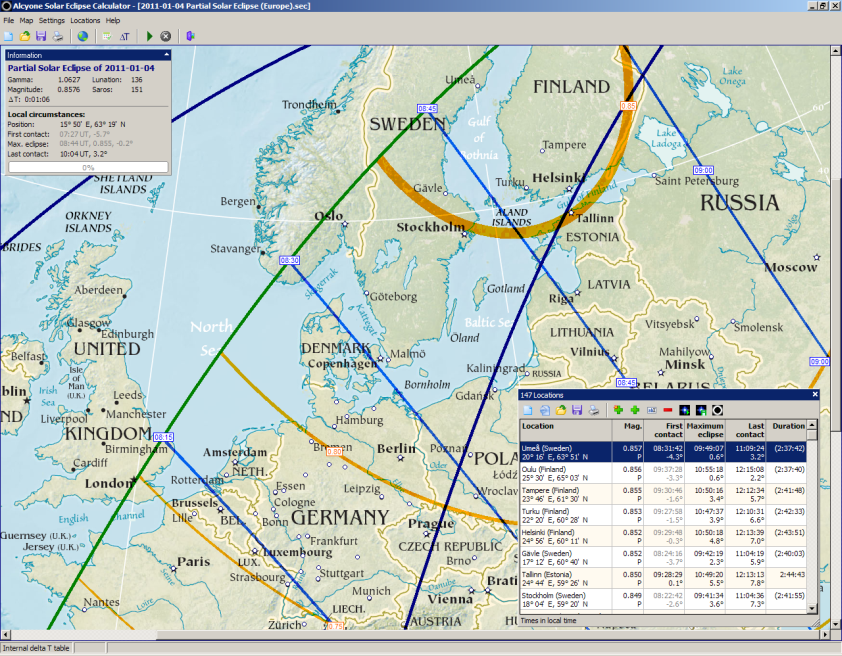Save eclipse file using main toolbar floppy icon
The width and height of the screenshot is (842, 656).
[x=41, y=36]
